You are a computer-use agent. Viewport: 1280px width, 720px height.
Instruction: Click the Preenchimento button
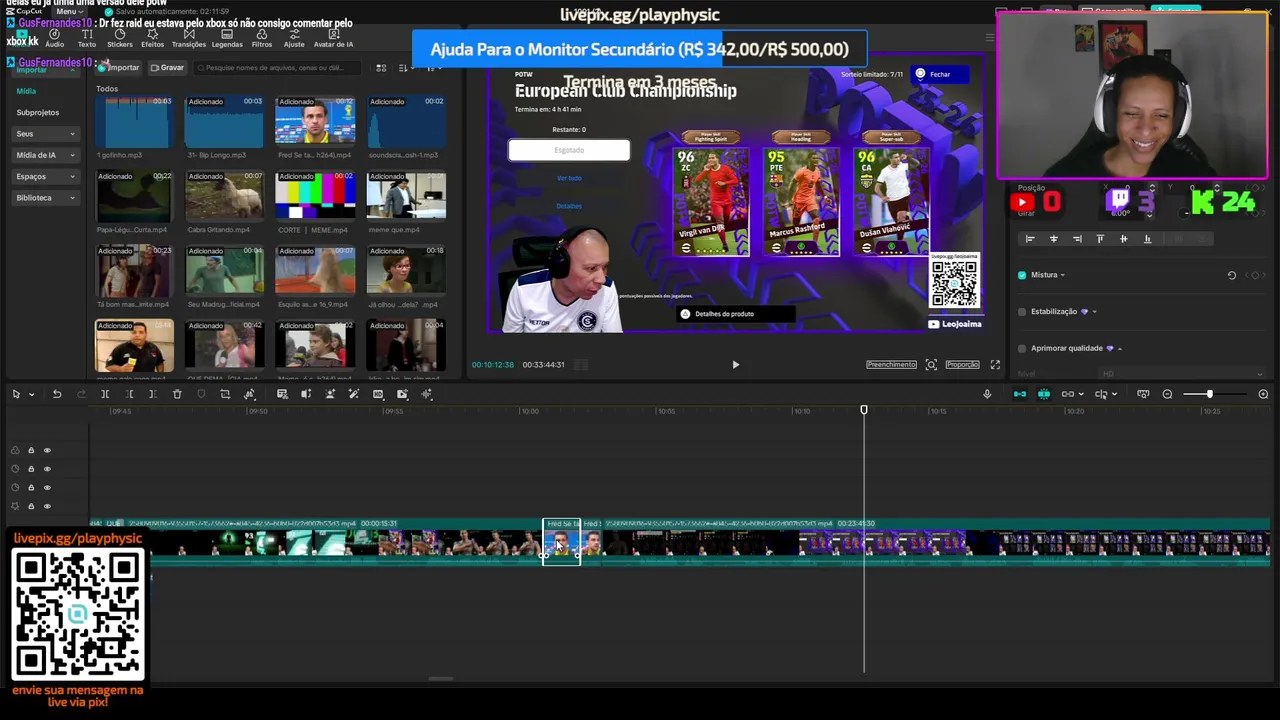pyautogui.click(x=891, y=365)
